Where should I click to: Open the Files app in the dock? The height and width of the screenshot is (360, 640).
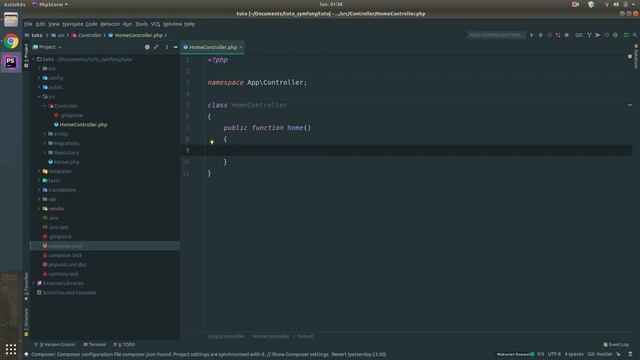coord(11,20)
